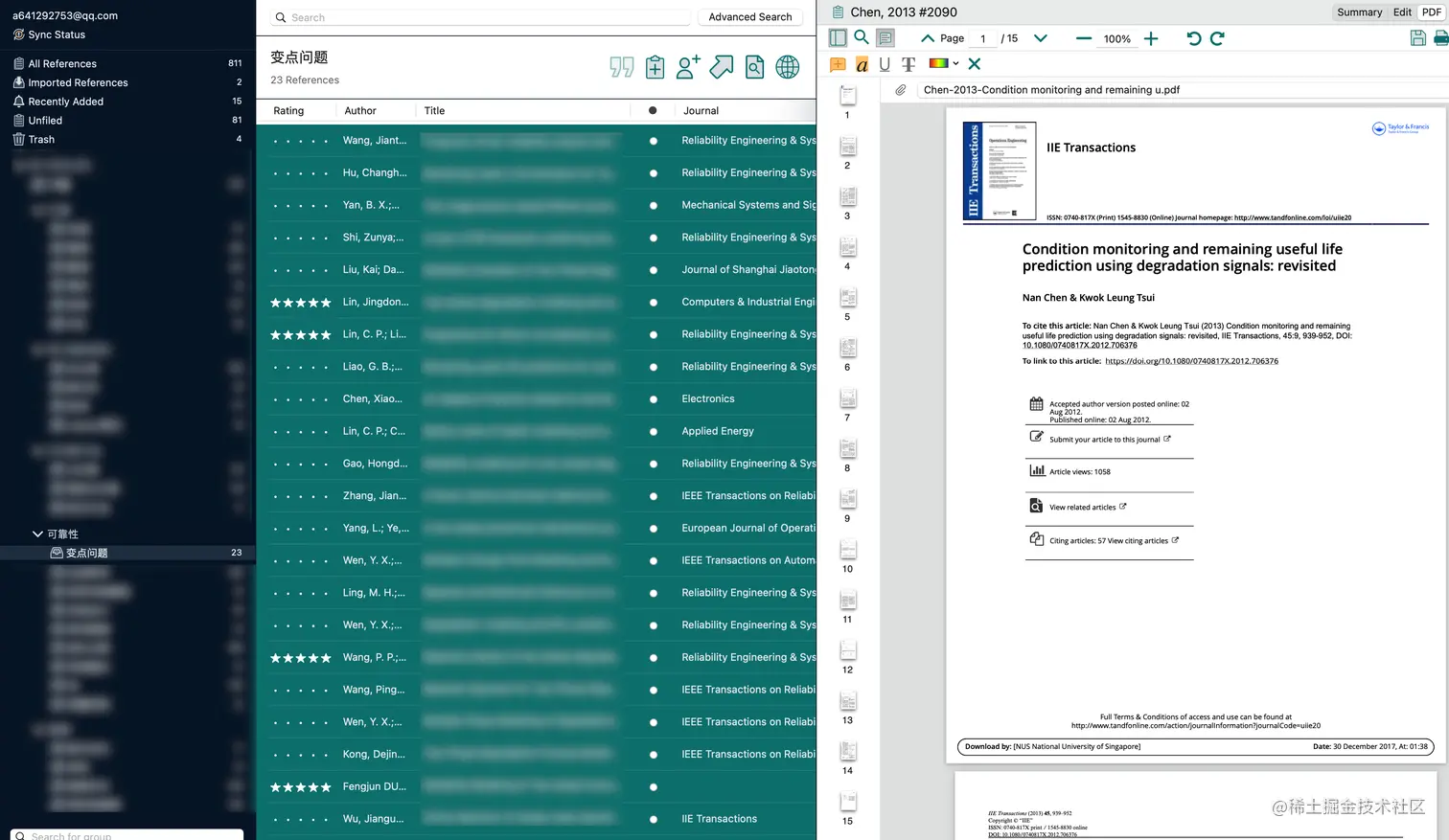Select the highlight text tool
The width and height of the screenshot is (1449, 840).
coord(862,64)
